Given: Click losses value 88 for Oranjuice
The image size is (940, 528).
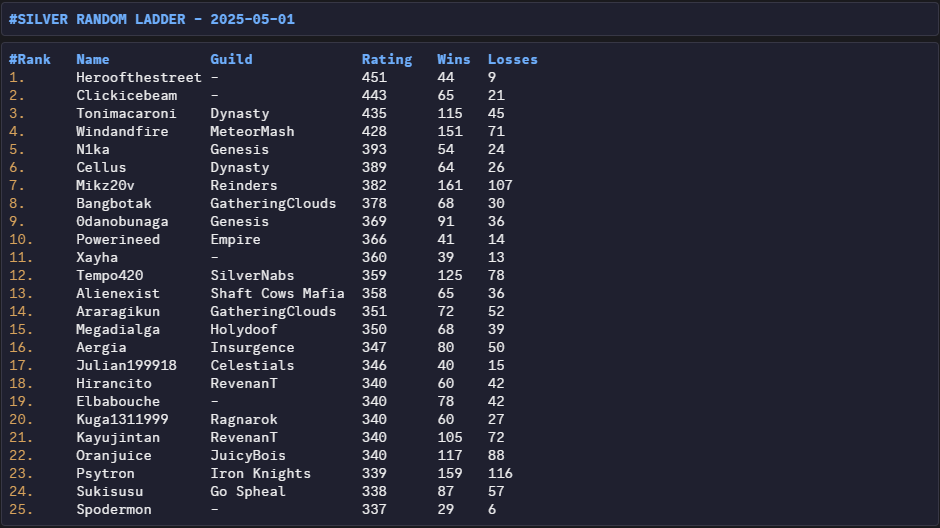Looking at the screenshot, I should click(x=496, y=455).
